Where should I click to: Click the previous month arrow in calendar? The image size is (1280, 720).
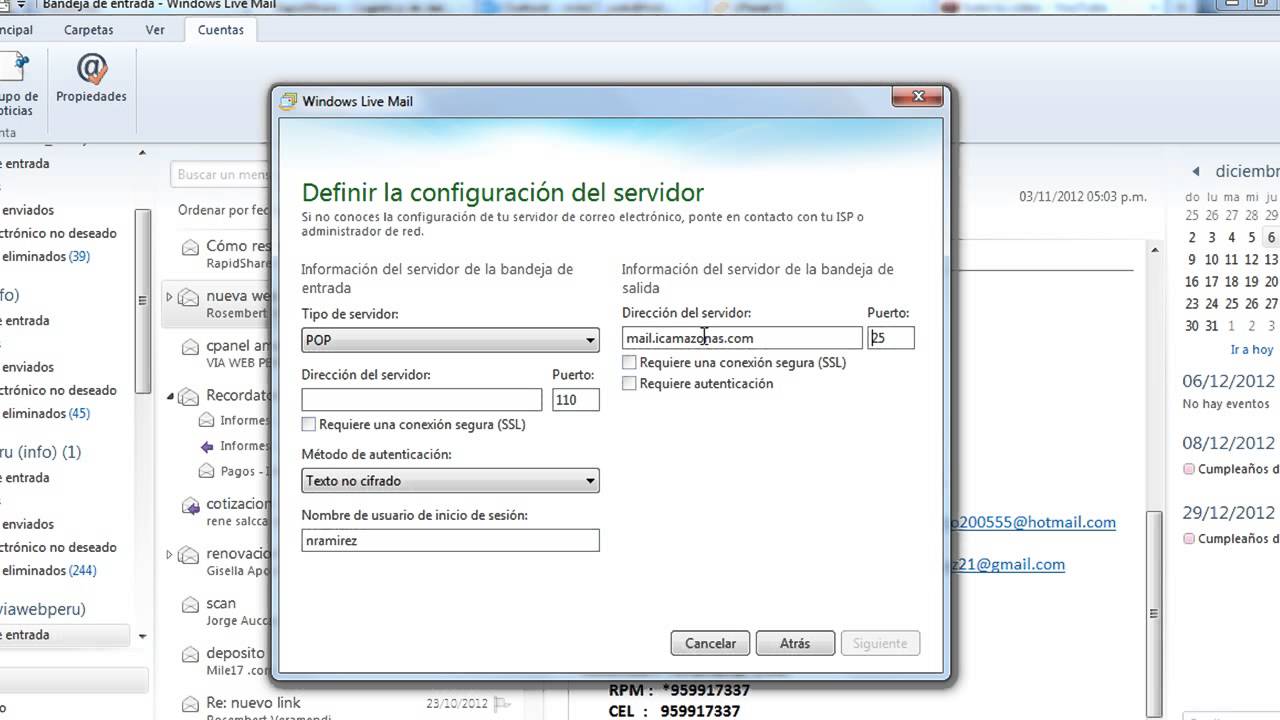1196,172
